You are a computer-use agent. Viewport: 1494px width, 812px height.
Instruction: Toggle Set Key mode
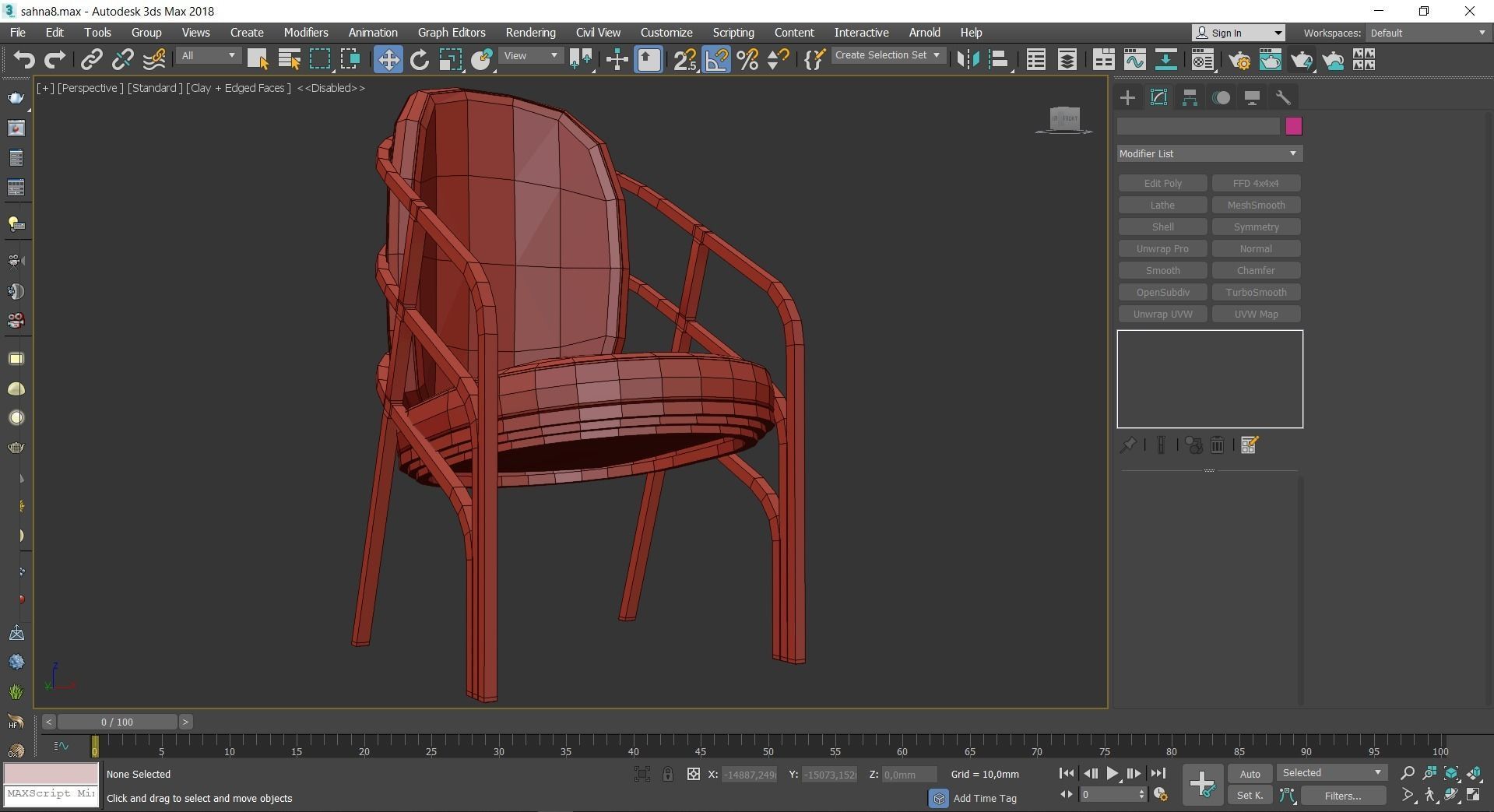pyautogui.click(x=1250, y=795)
